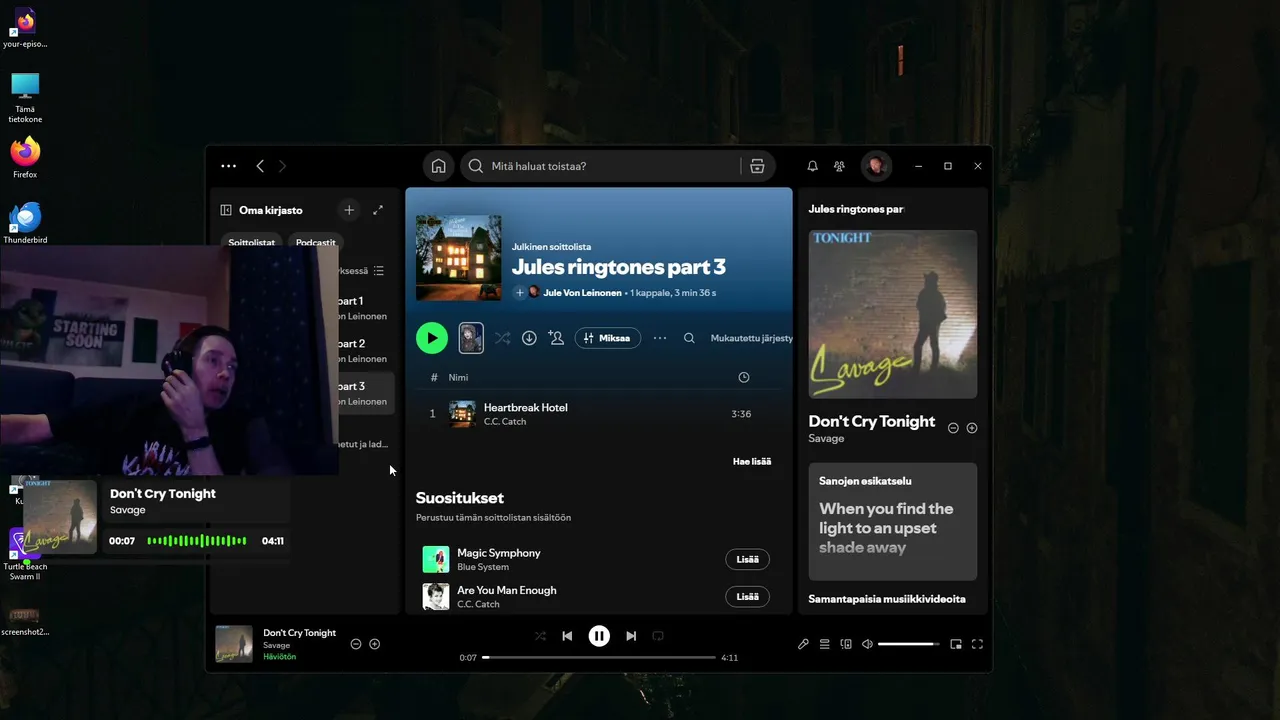Toggle playlist shuffle next to preview card
The height and width of the screenshot is (720, 1280).
point(502,338)
